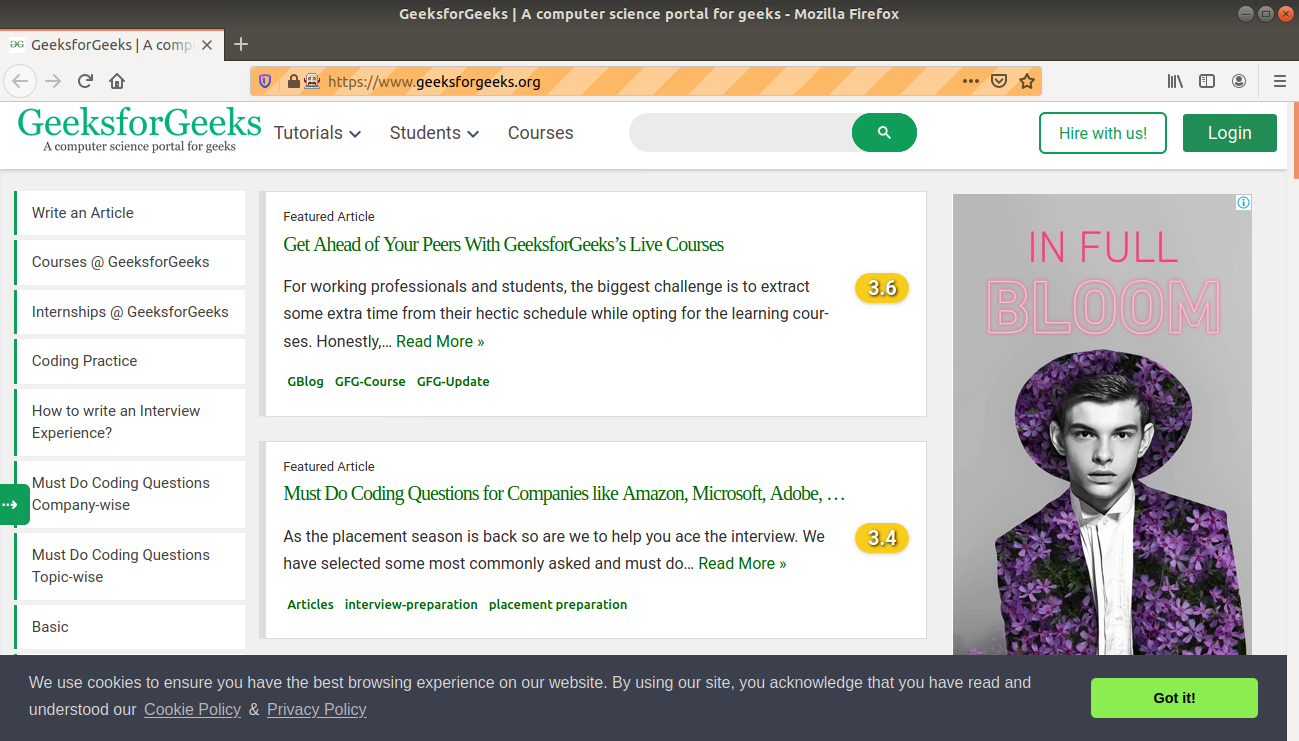Image resolution: width=1299 pixels, height=741 pixels.
Task: Open Coding Practice sidebar item
Action: tap(130, 361)
